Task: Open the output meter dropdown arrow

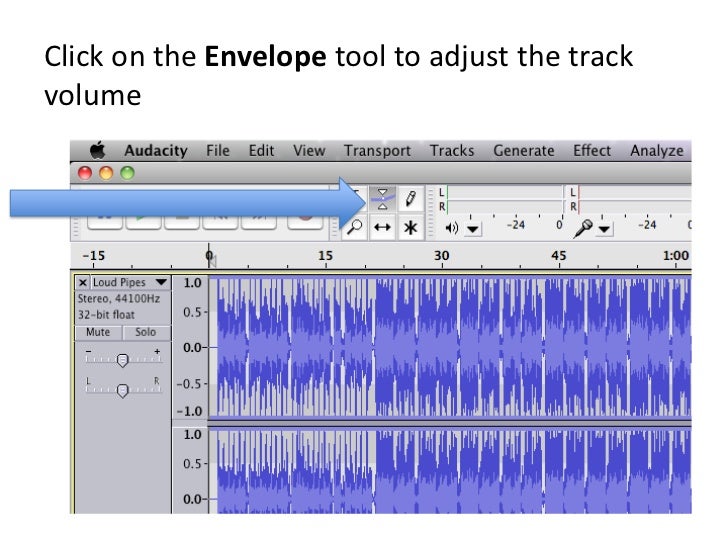Action: pyautogui.click(x=473, y=229)
